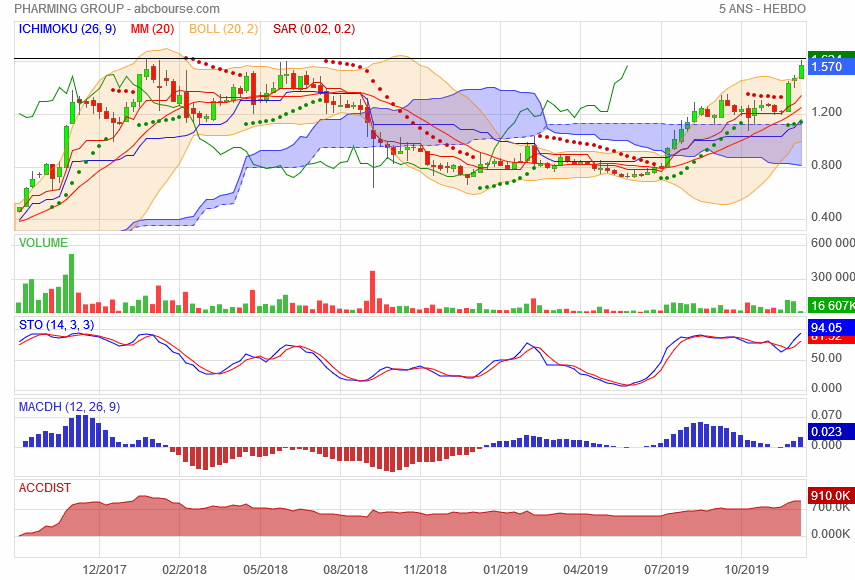Click the blue 0.023 MACDH value tag
855x580 pixels.
coord(832,432)
